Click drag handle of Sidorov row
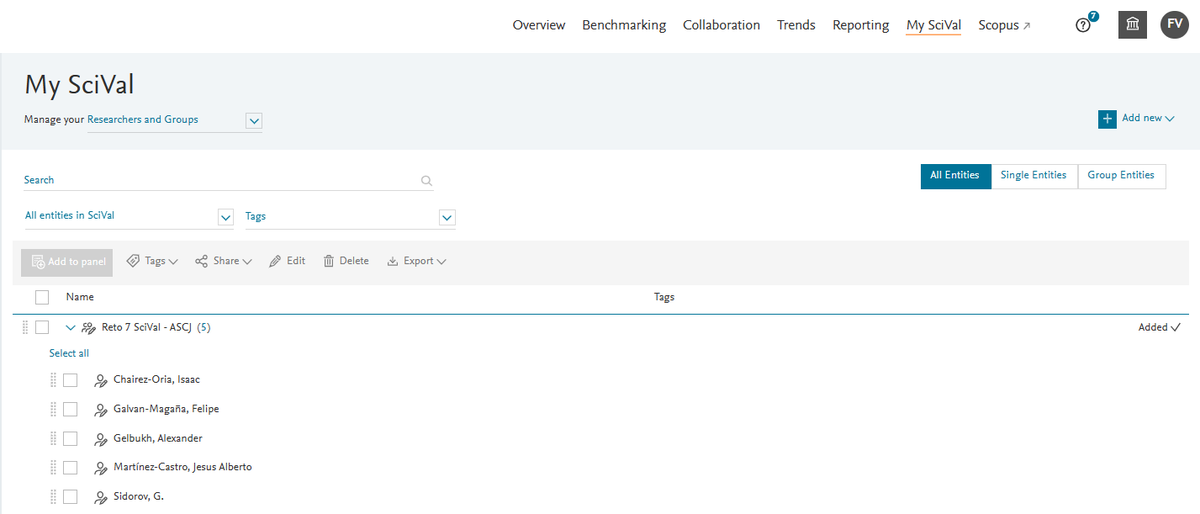 (53, 496)
